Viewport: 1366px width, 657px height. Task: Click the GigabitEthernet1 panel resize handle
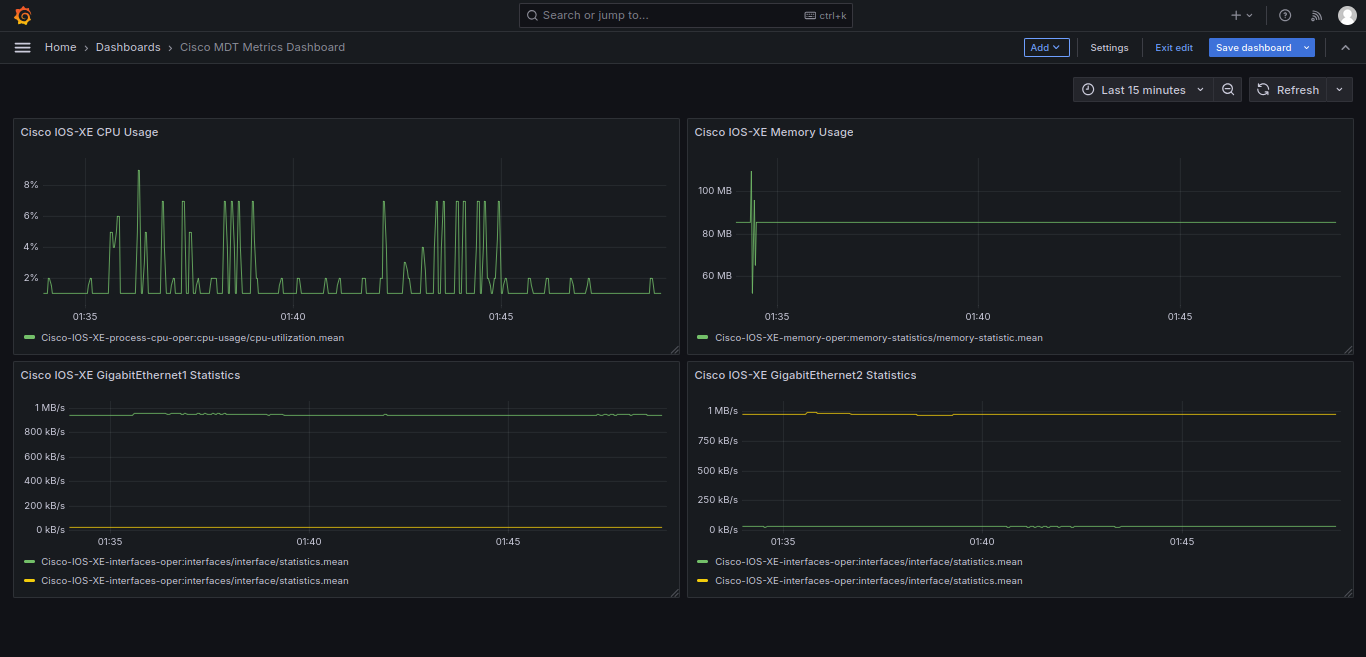[674, 592]
